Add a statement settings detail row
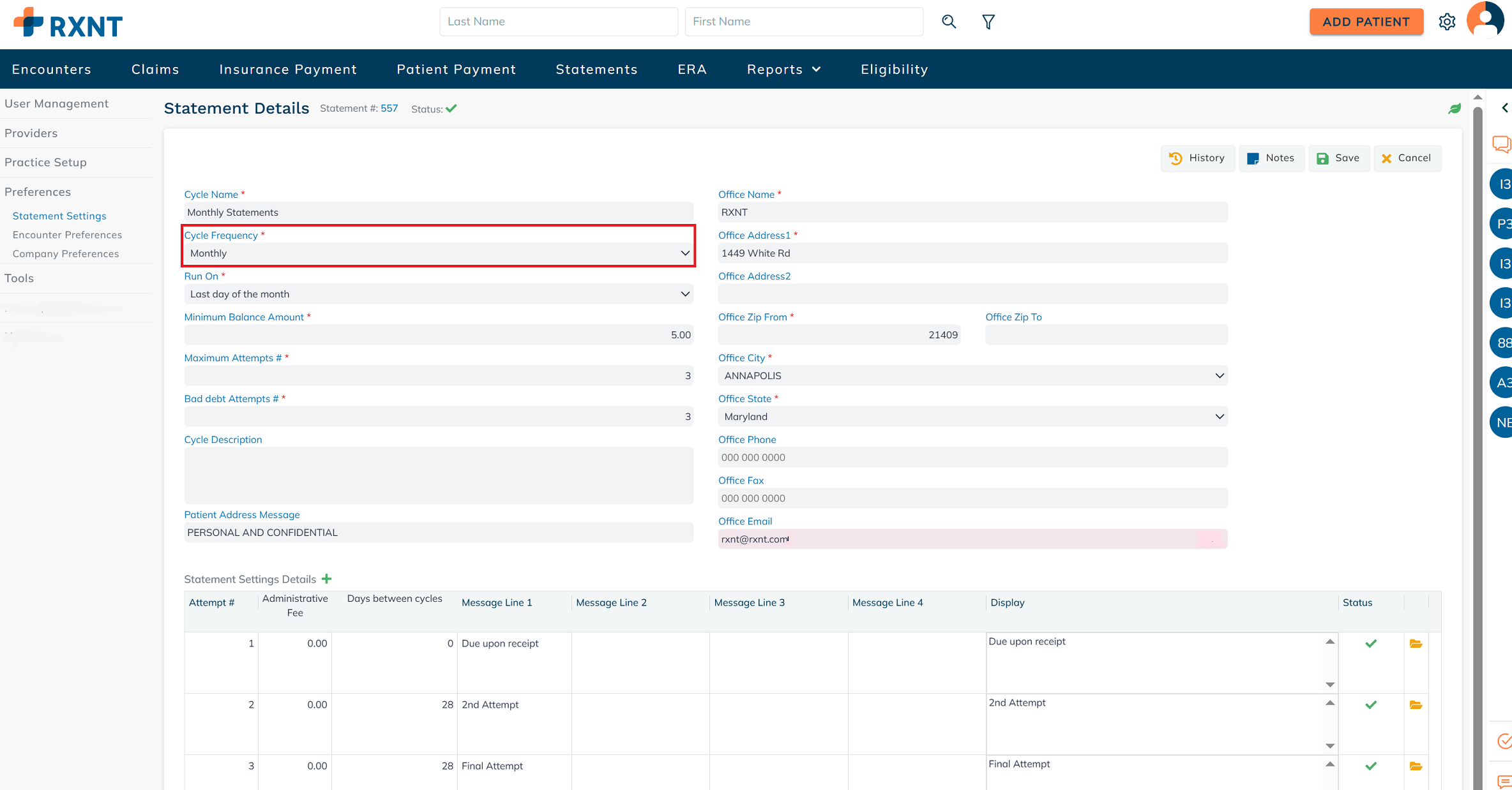 [327, 579]
